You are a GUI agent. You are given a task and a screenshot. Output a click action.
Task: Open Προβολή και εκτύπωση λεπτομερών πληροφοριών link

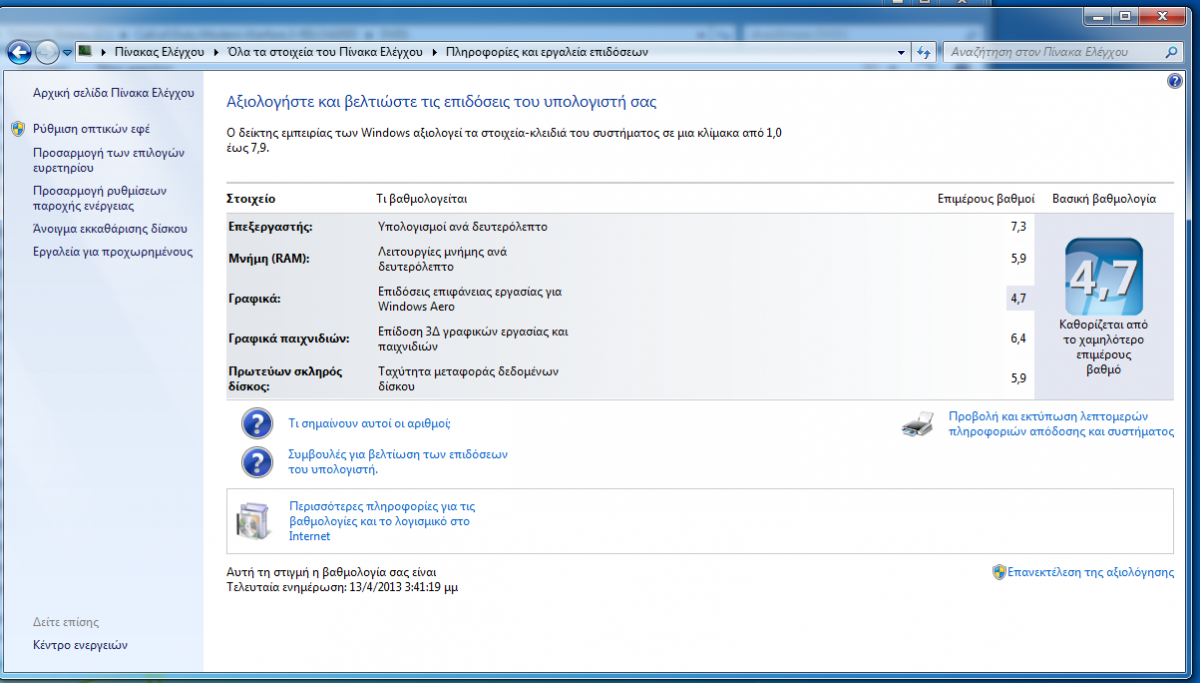click(x=1061, y=424)
